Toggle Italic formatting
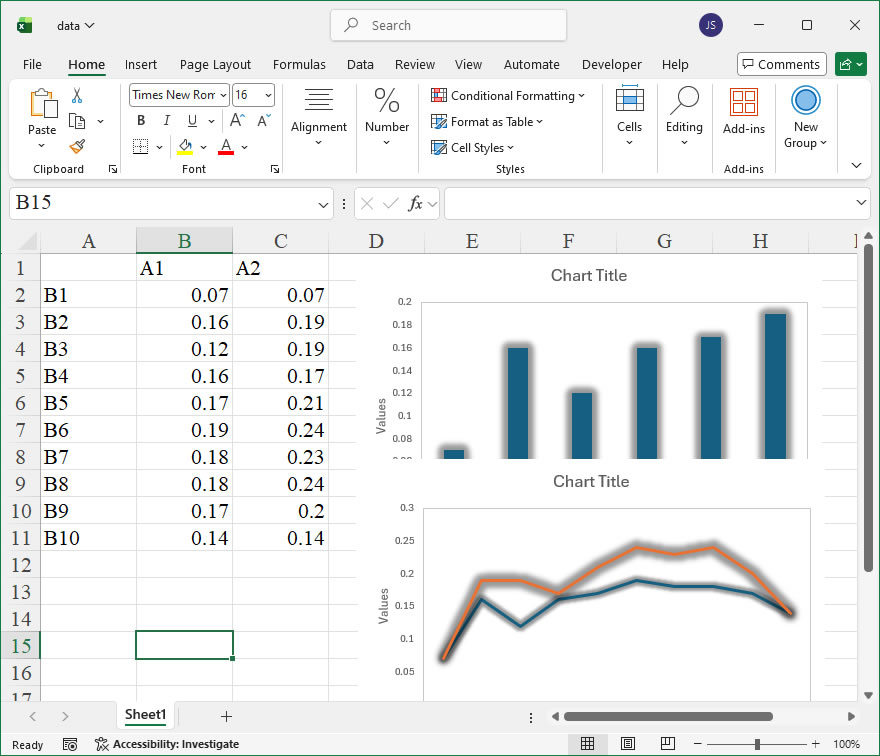Screen dimensions: 880x756 (166, 121)
